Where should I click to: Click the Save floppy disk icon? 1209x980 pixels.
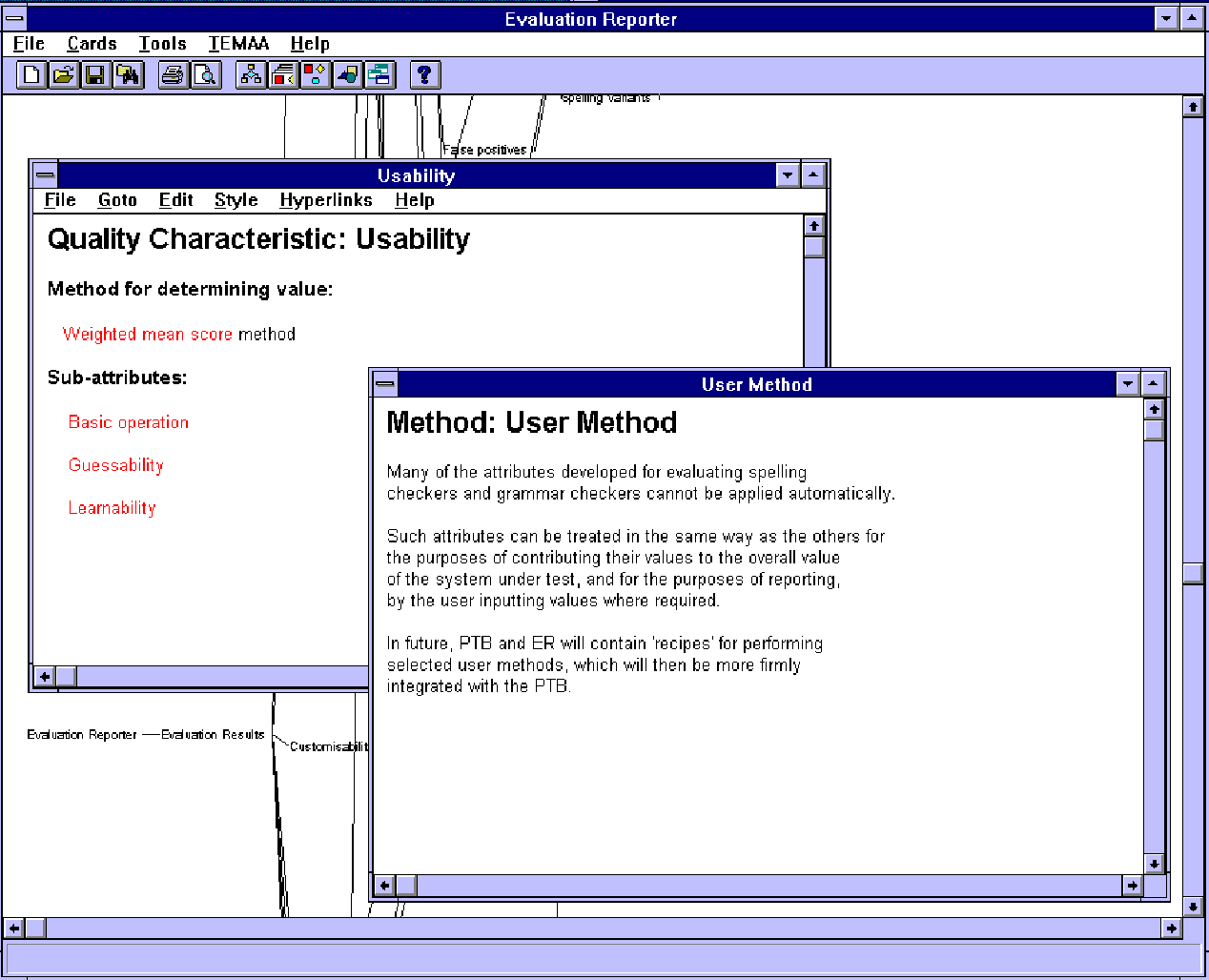(94, 74)
